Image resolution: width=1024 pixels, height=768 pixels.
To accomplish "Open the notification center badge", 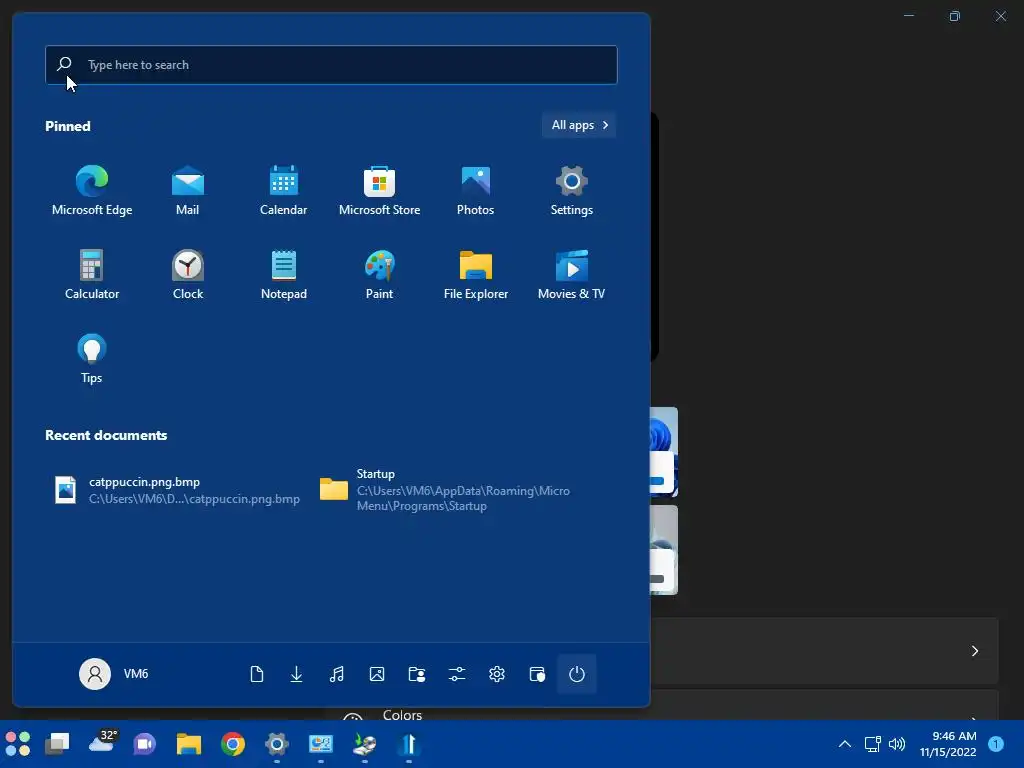I will click(x=996, y=743).
